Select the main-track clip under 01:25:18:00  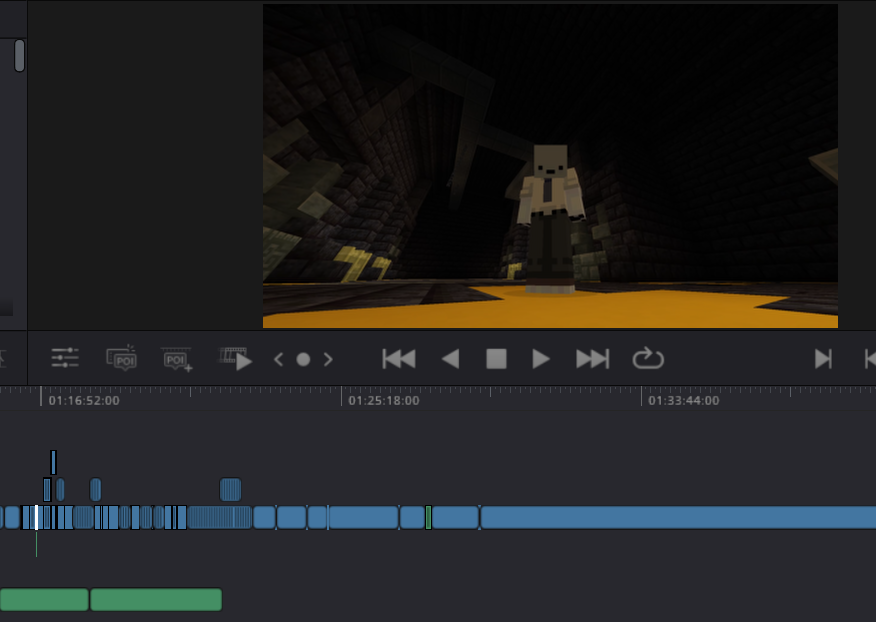point(364,517)
